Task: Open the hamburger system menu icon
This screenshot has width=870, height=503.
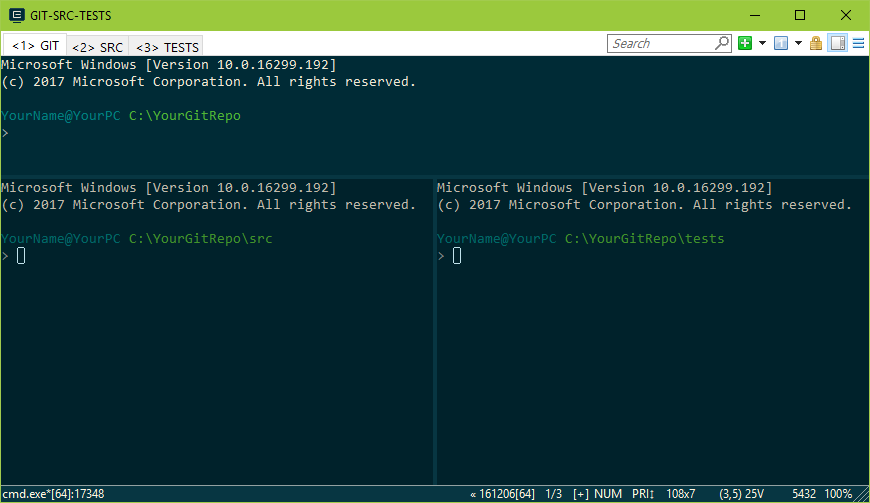Action: (858, 43)
